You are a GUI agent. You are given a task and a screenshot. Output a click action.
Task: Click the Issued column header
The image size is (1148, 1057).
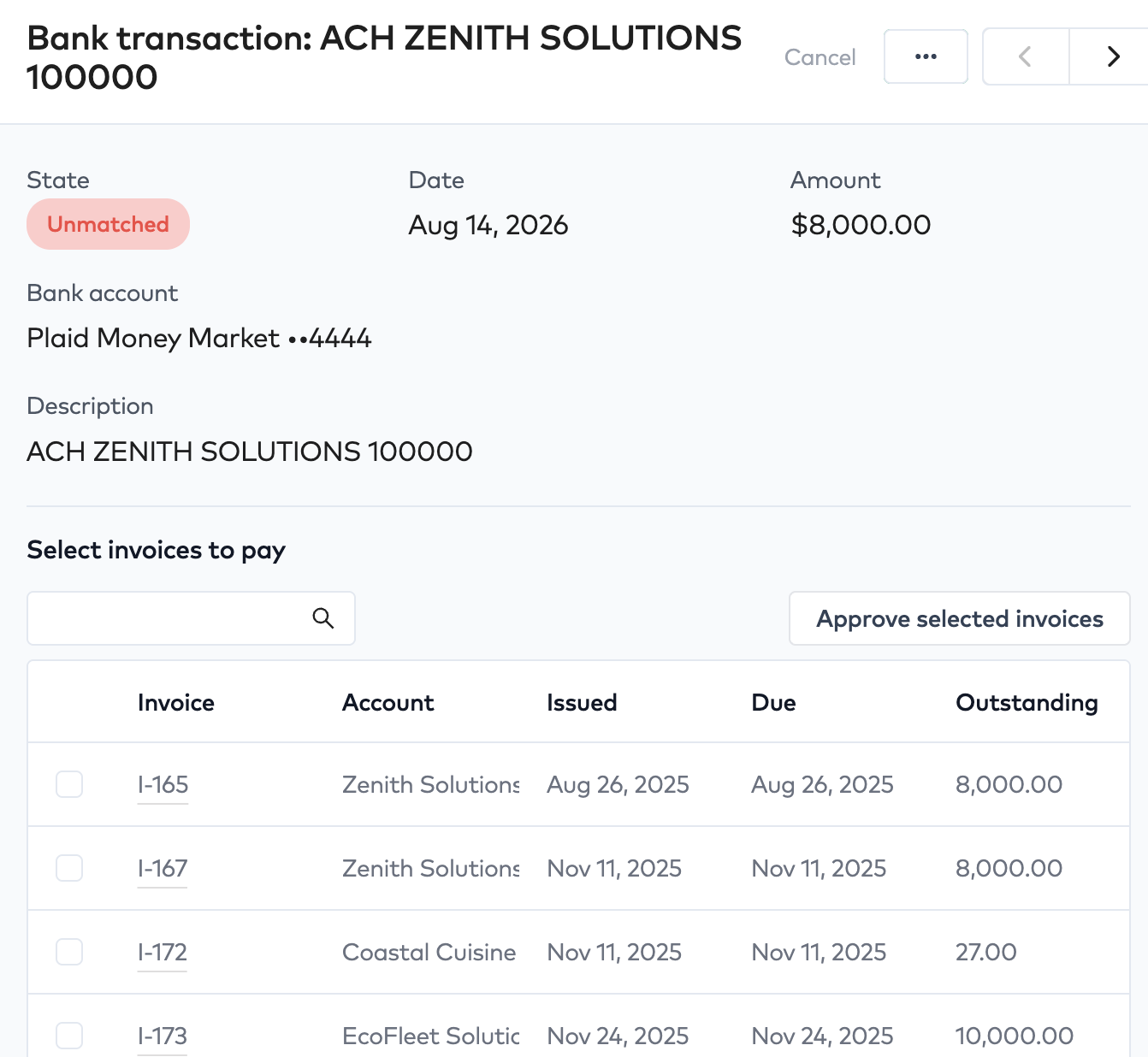[582, 702]
